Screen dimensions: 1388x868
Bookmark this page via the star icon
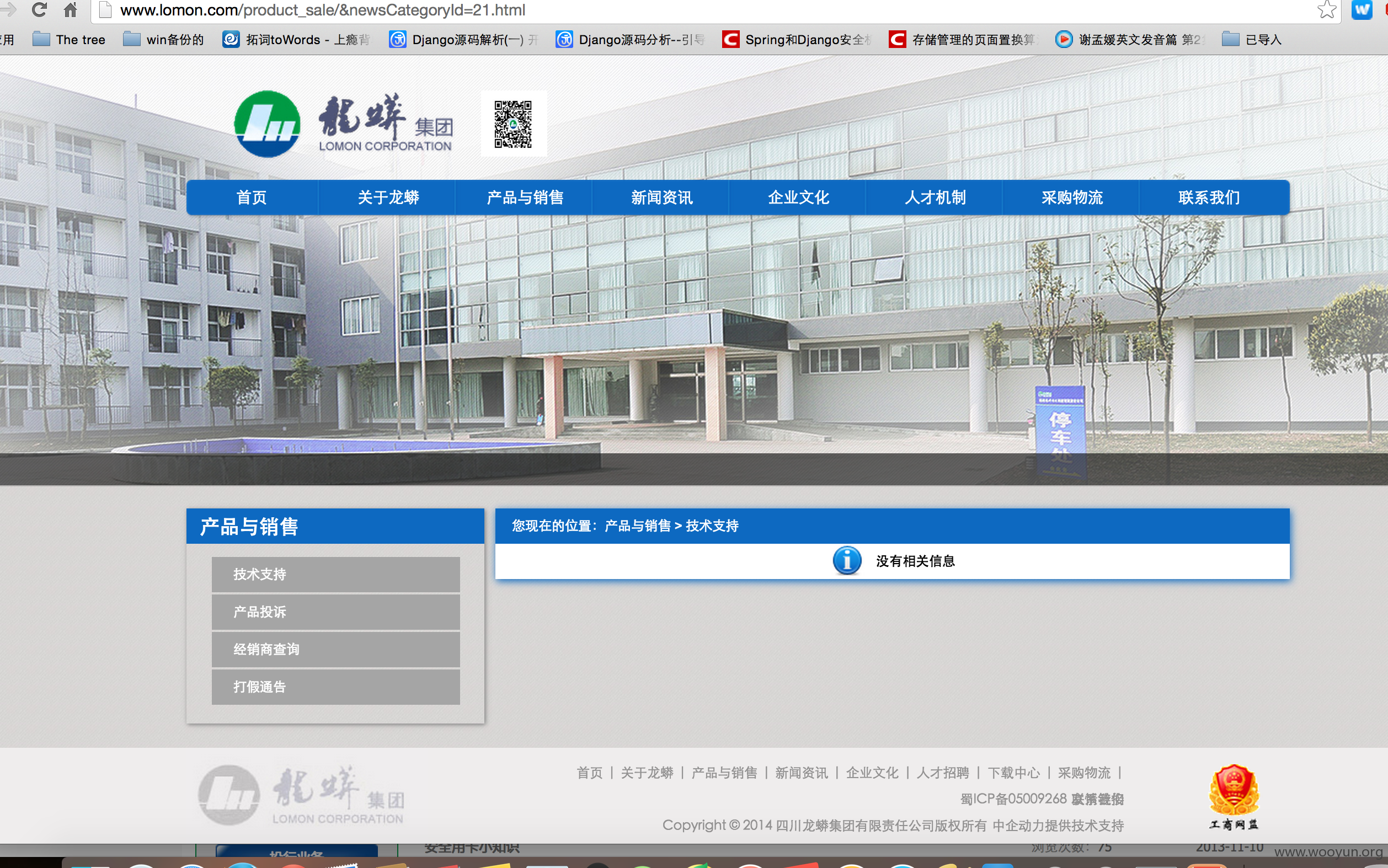(x=1328, y=8)
